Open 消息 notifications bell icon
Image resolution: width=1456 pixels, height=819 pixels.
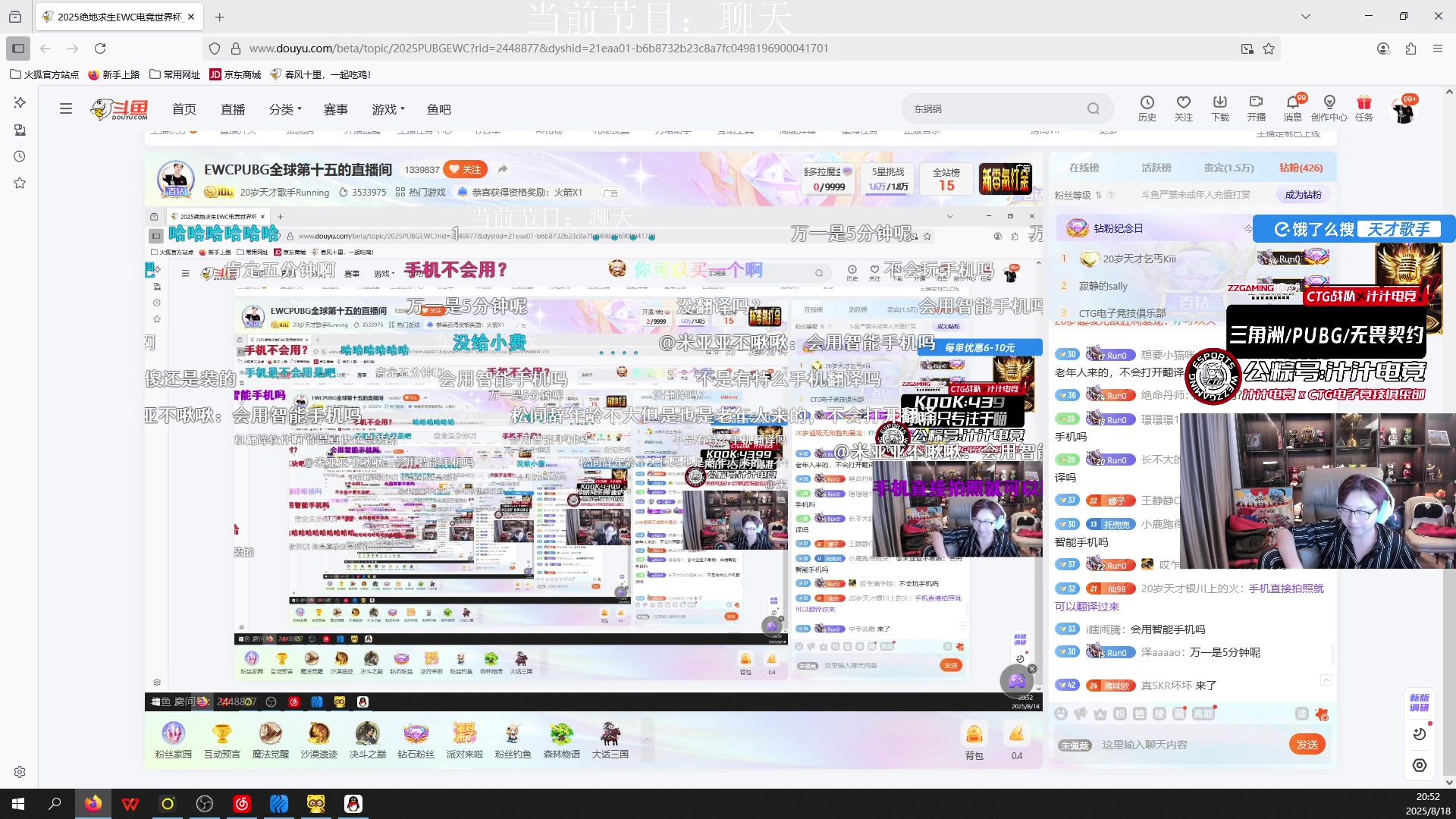1293,108
